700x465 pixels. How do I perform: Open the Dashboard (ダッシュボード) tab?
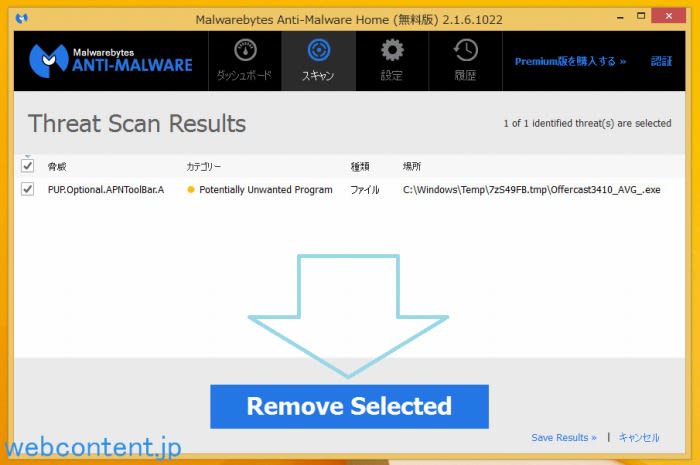tap(245, 60)
